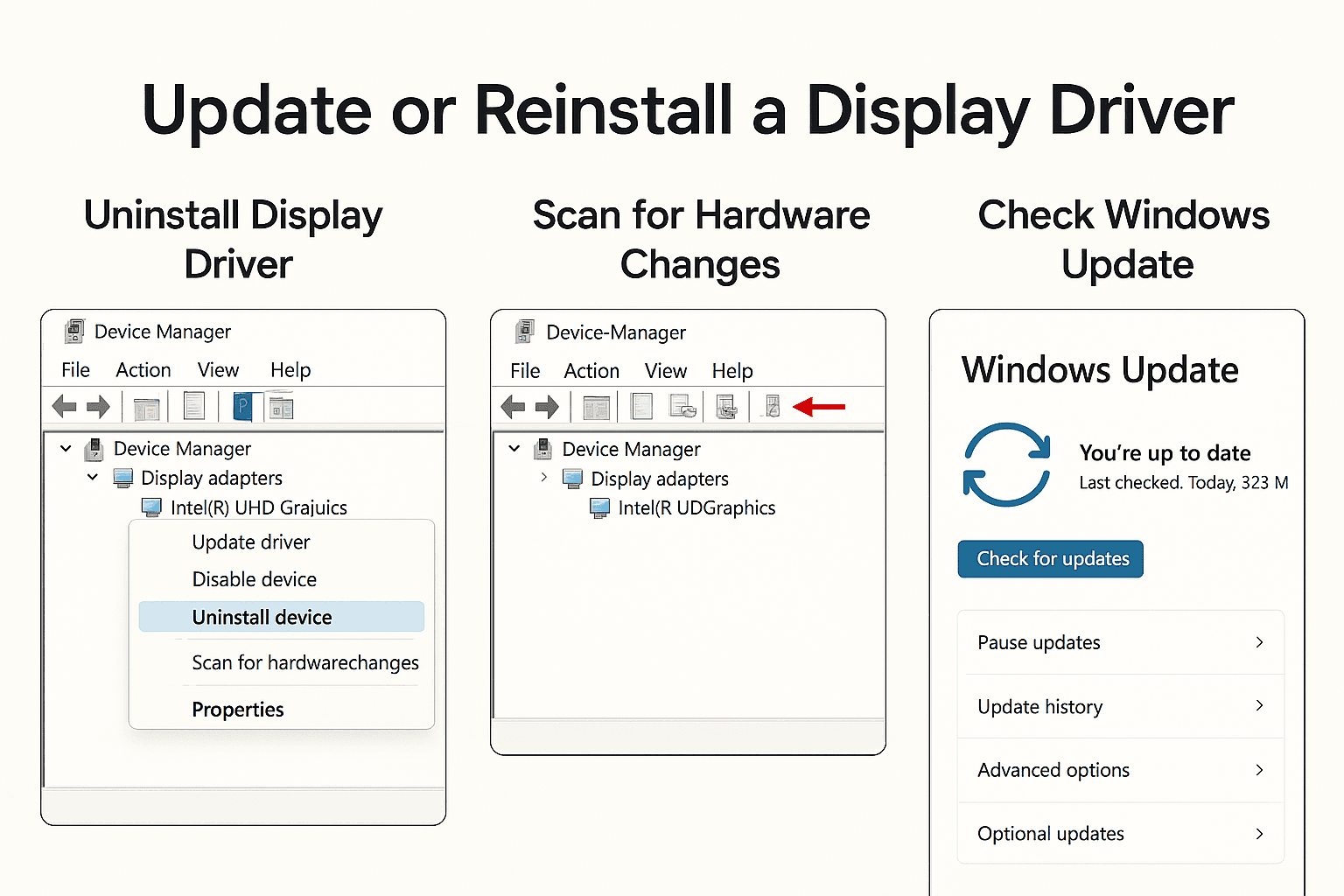Open File menu in Device-Manager window
Image resolution: width=1344 pixels, height=896 pixels.
pyautogui.click(x=525, y=371)
